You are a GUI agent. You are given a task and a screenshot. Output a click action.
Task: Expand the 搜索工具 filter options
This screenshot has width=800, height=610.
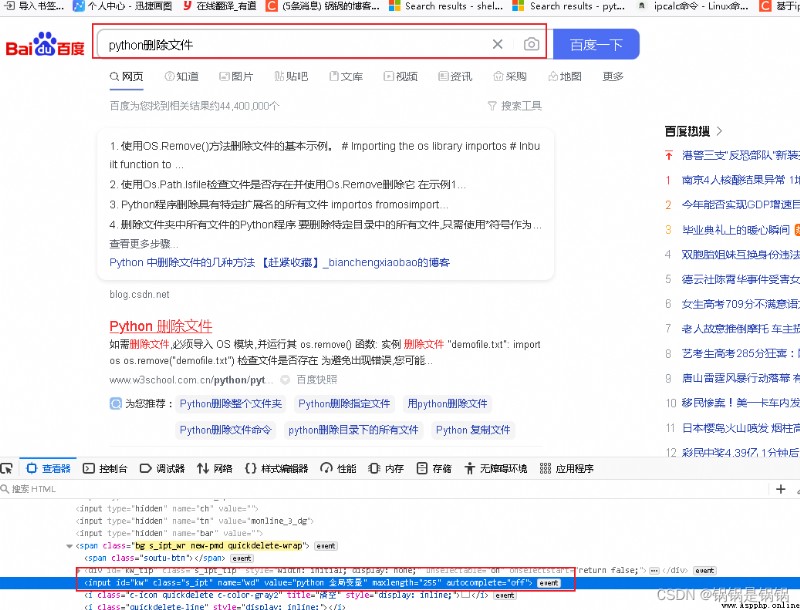(515, 106)
